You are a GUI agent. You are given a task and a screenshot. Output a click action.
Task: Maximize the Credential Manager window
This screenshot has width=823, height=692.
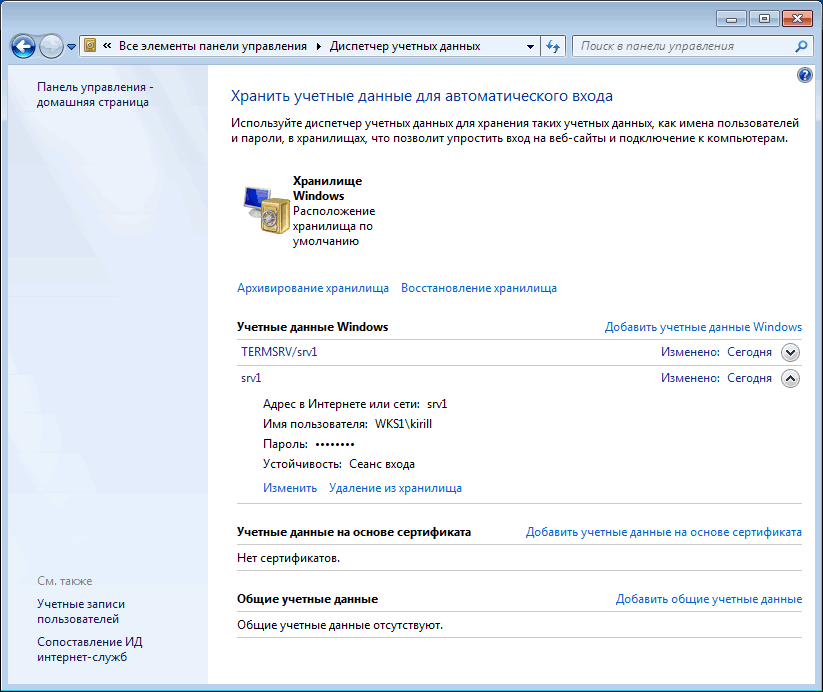coord(764,19)
